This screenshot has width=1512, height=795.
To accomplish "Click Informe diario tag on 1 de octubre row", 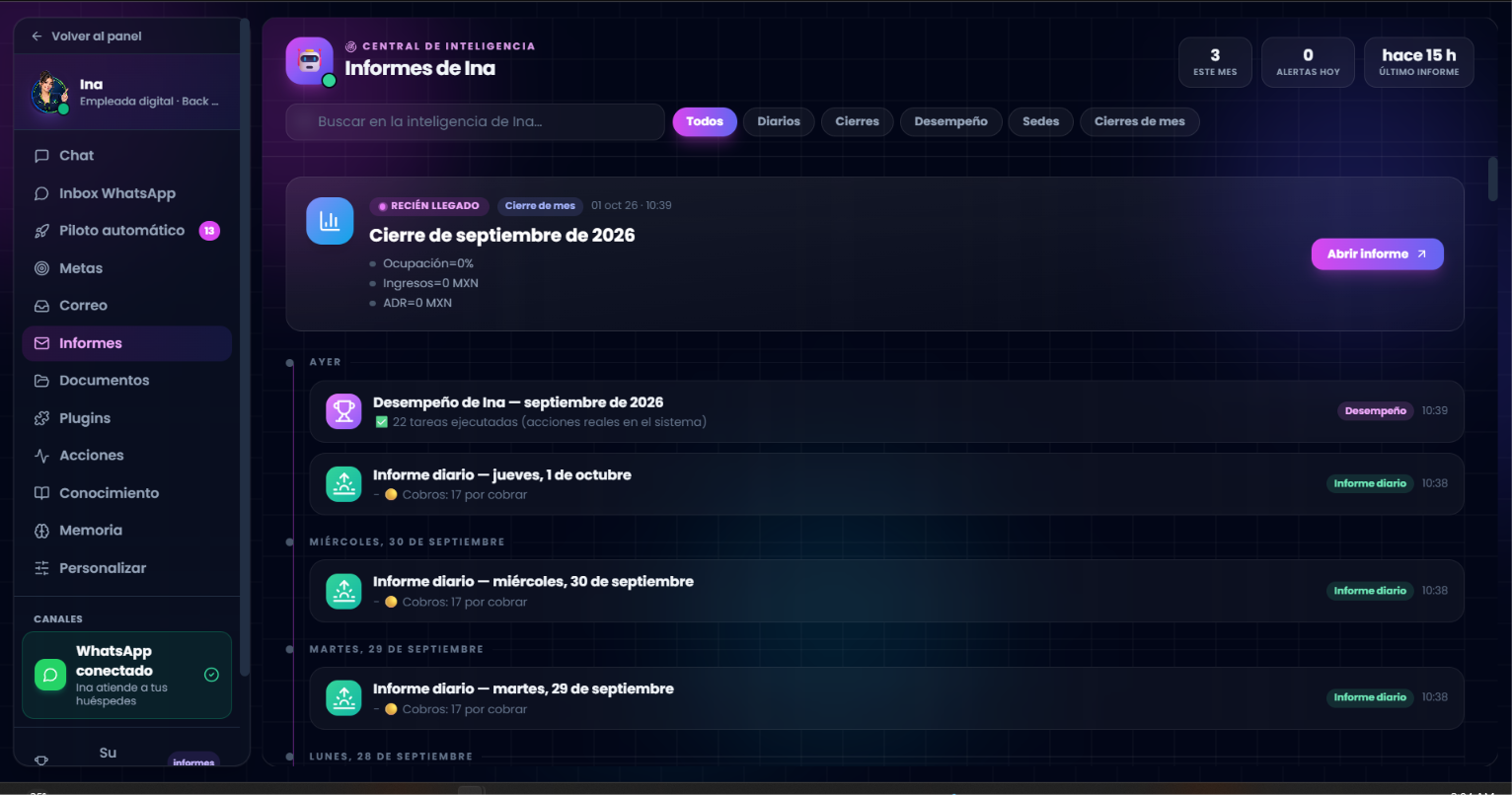I will 1370,483.
